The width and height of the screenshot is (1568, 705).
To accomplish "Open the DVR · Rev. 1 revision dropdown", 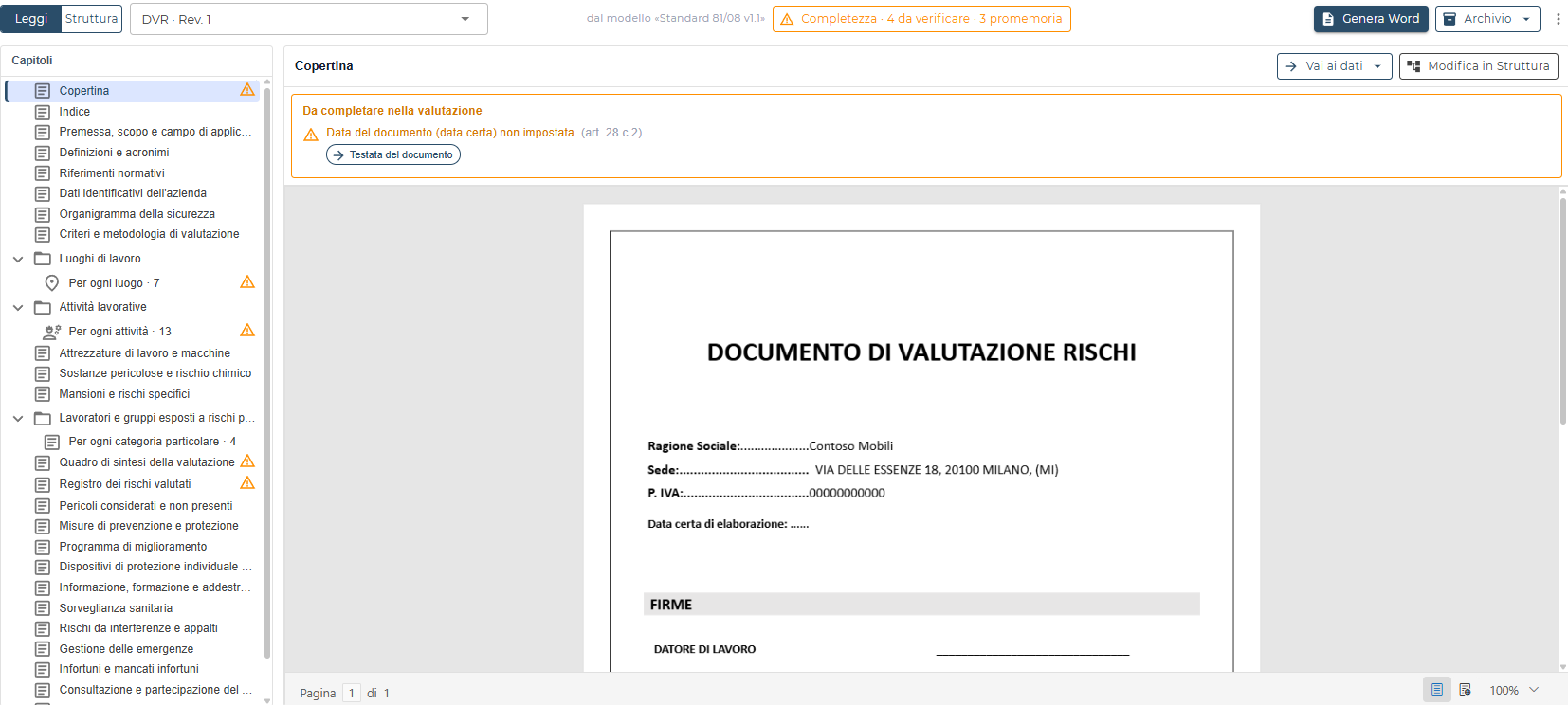I will 309,19.
